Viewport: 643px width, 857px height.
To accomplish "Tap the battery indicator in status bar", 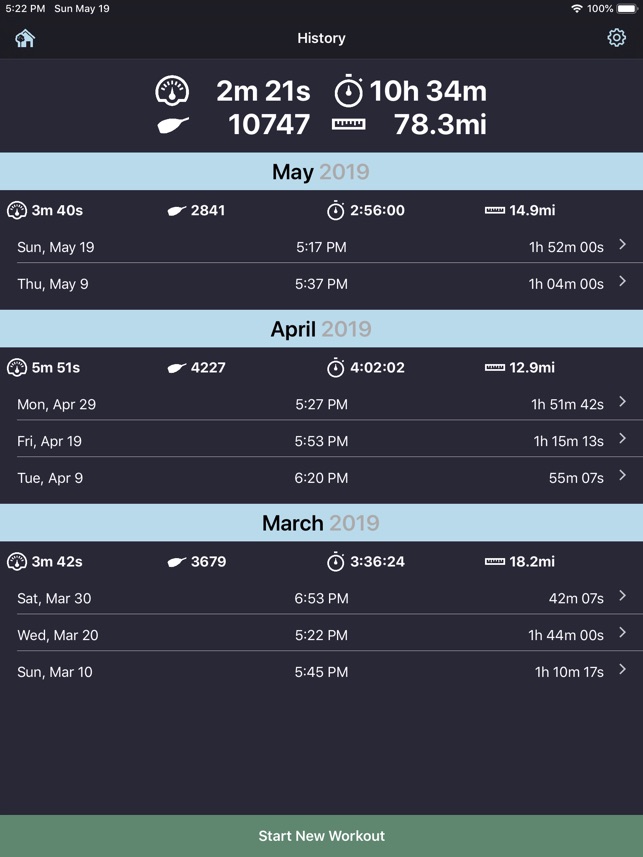I will pyautogui.click(x=627, y=9).
